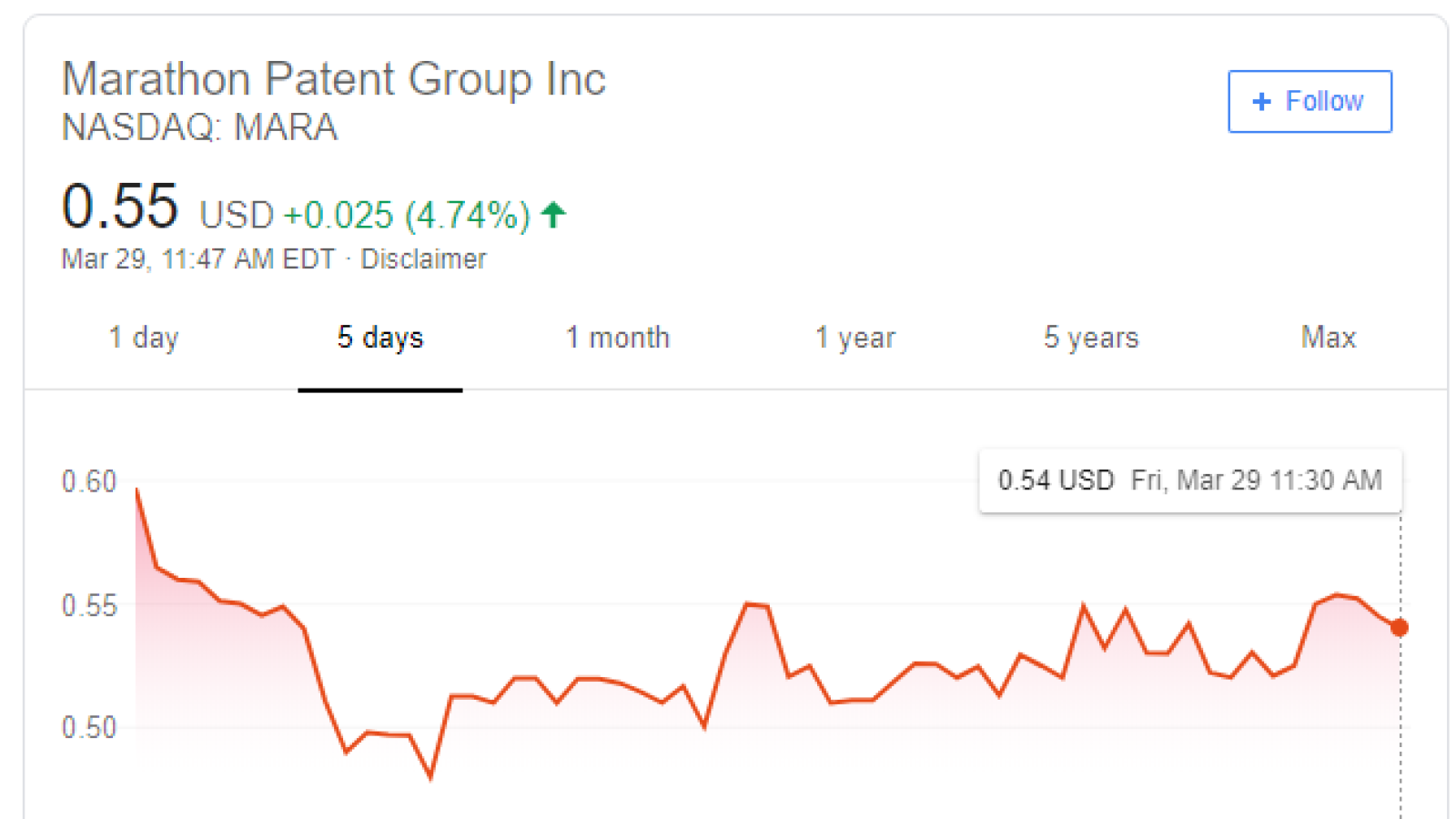The image size is (1456, 819).
Task: Click the Marathon Patent Group Inc title
Action: [334, 79]
